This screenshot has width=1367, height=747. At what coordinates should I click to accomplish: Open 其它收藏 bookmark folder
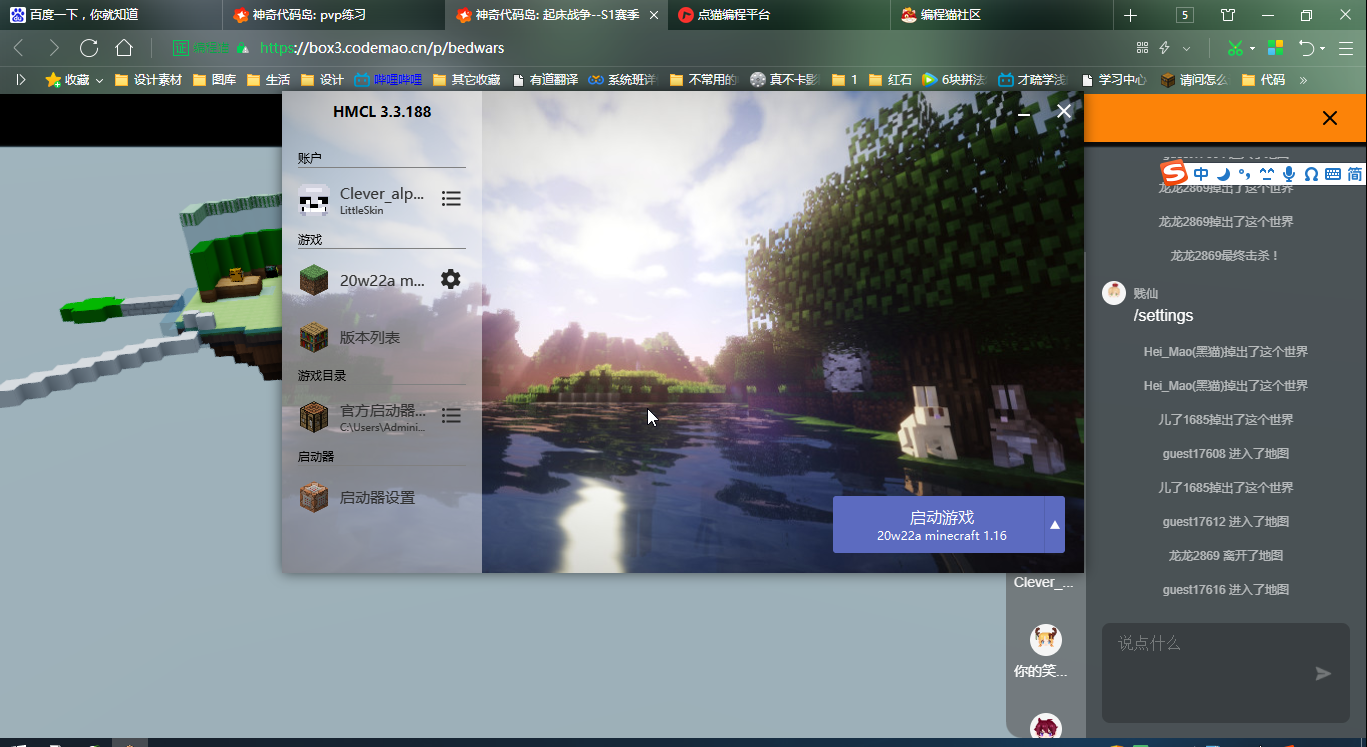tap(466, 80)
